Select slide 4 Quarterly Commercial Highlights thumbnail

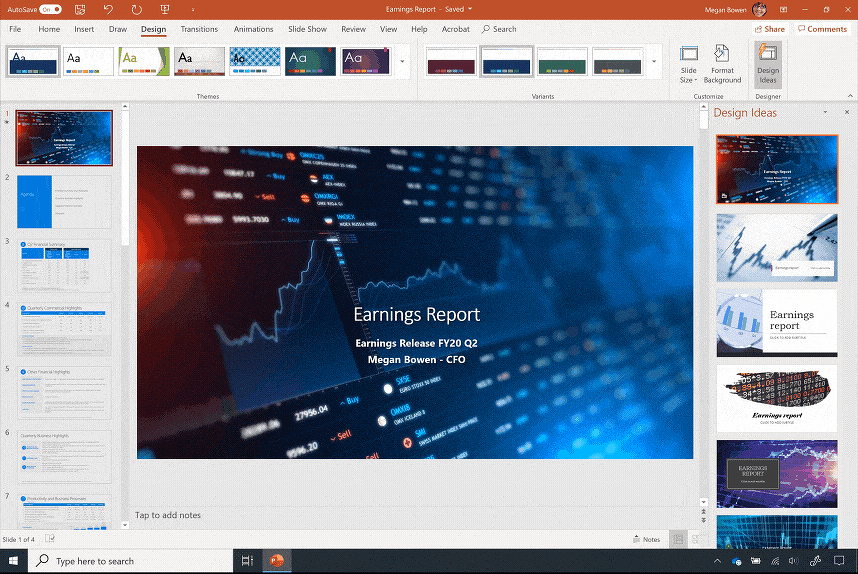pos(64,329)
